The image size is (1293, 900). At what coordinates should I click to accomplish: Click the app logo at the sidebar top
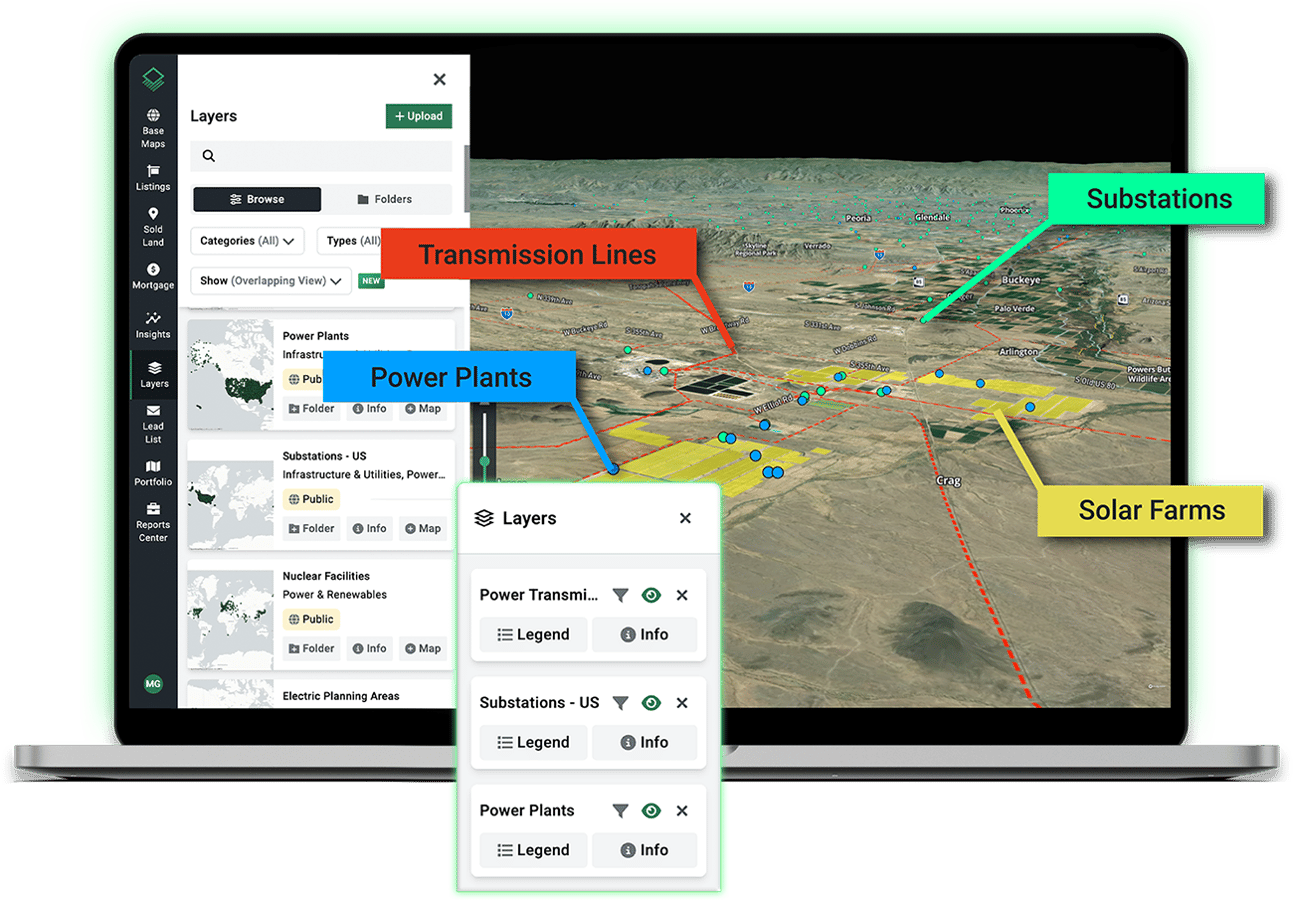[x=153, y=79]
